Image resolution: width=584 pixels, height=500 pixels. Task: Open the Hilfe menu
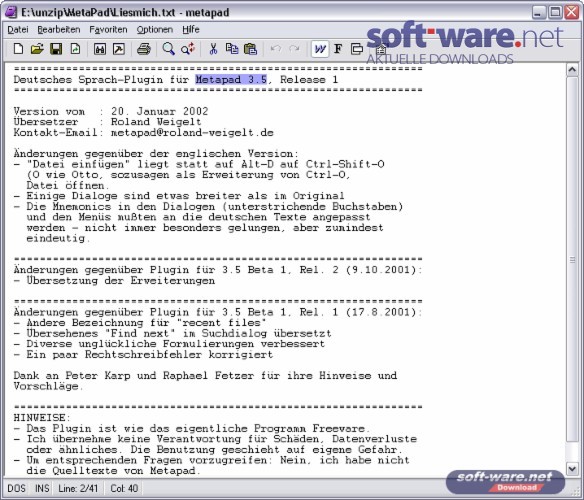tap(191, 29)
